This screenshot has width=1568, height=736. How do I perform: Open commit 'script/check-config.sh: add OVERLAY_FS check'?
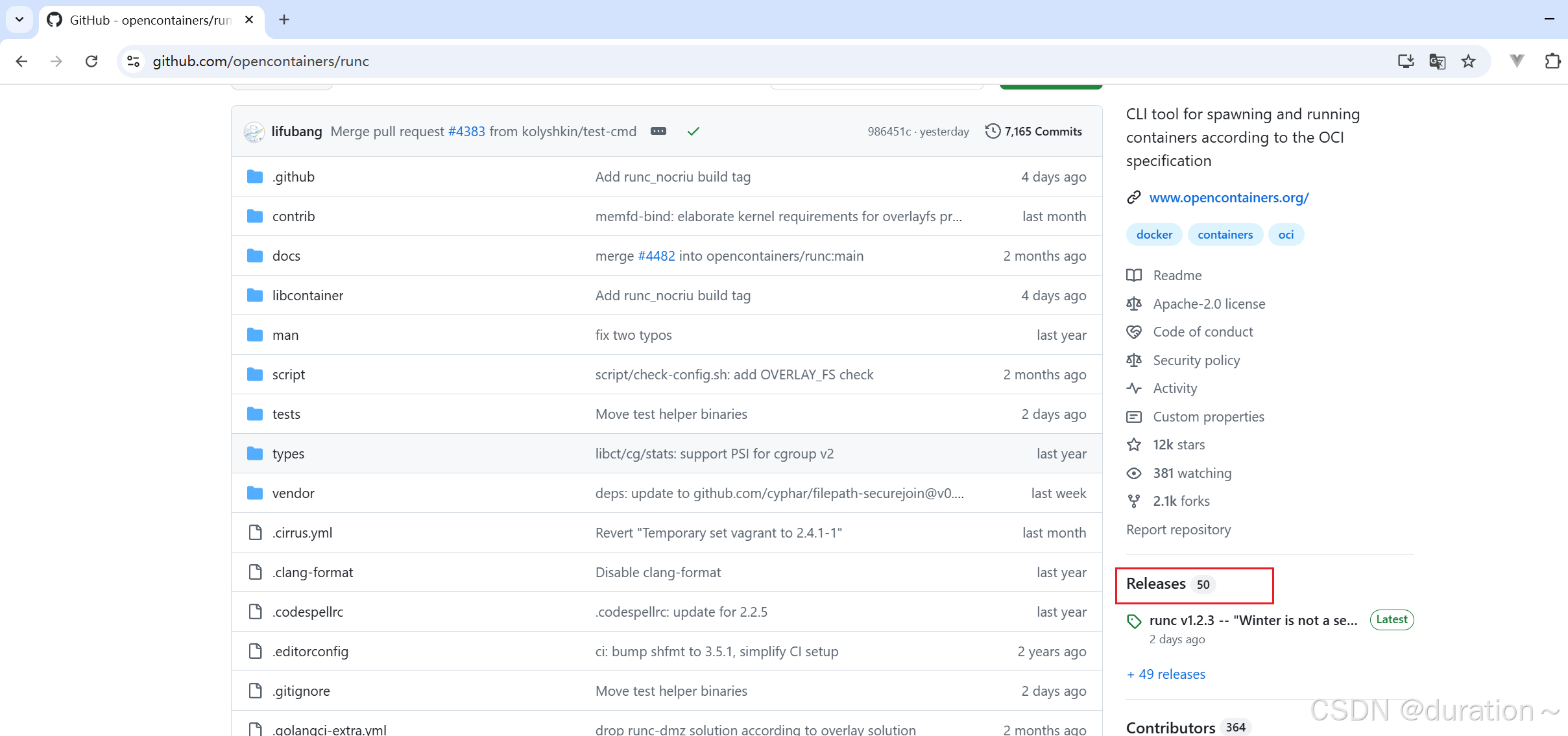click(734, 374)
